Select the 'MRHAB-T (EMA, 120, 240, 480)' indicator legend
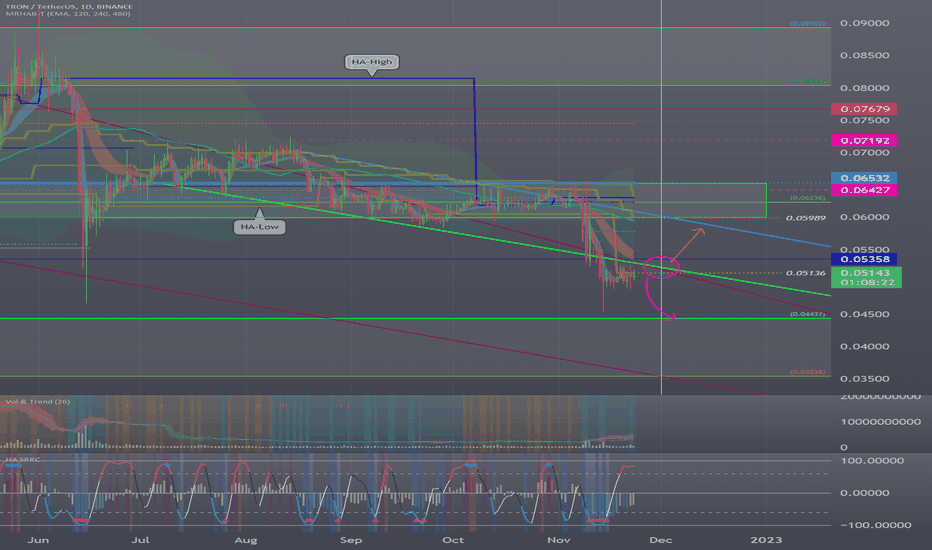Image resolution: width=932 pixels, height=550 pixels. [68, 14]
